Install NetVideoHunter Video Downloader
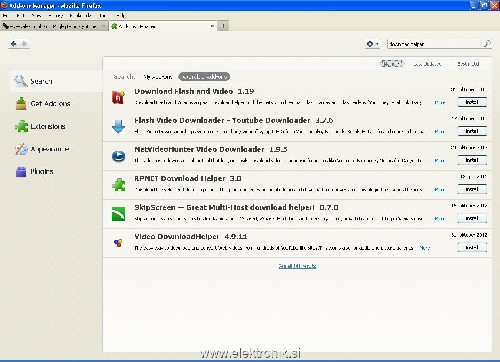 tap(472, 160)
